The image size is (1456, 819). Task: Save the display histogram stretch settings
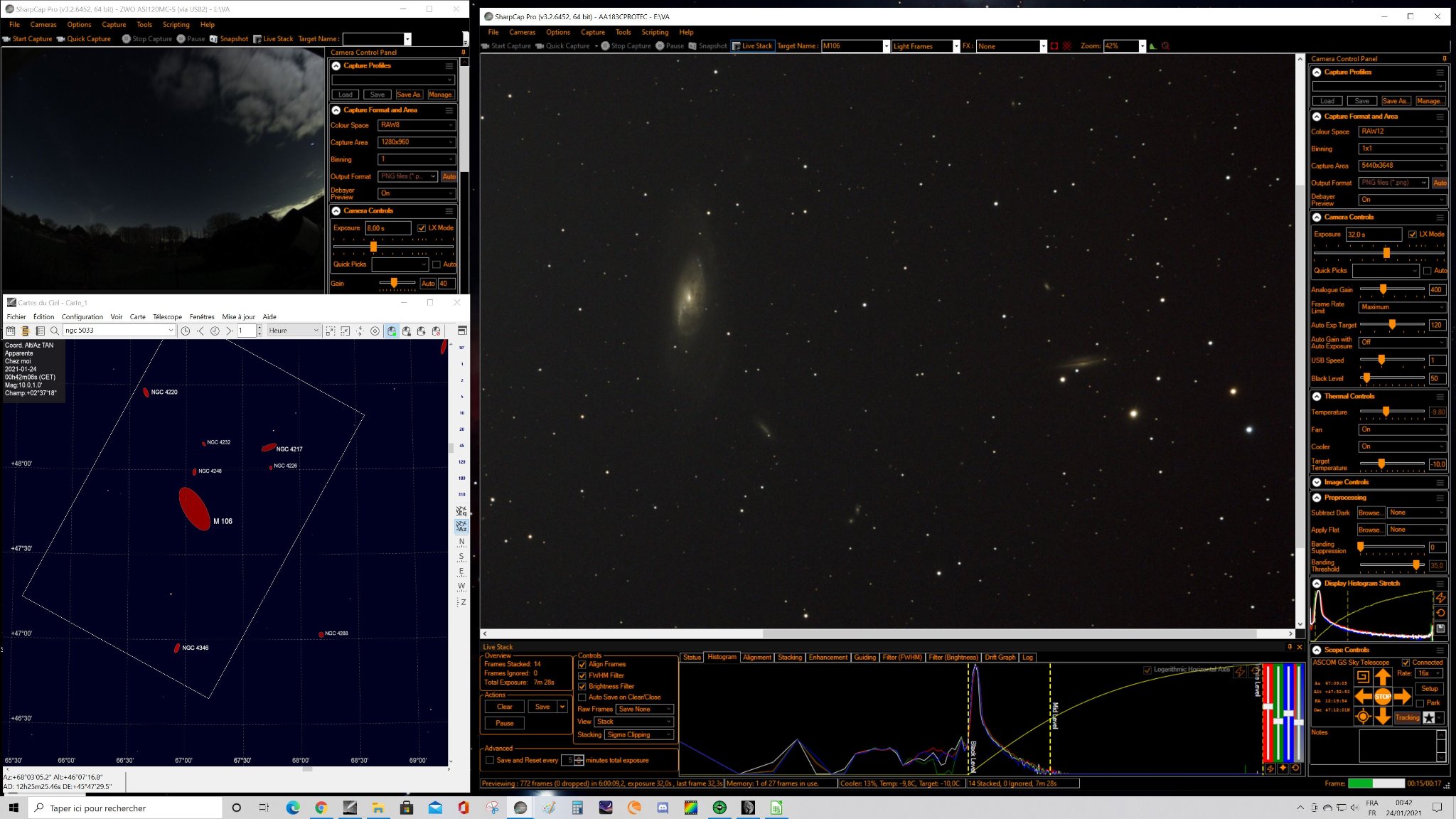click(x=1440, y=628)
